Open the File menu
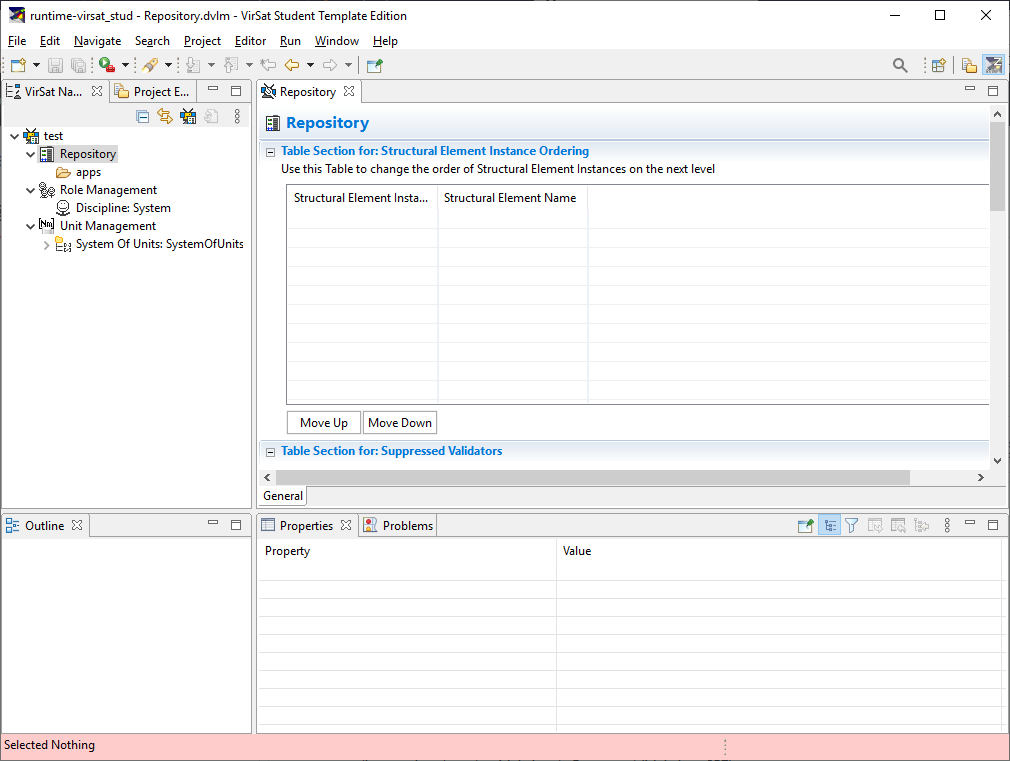Image resolution: width=1010 pixels, height=761 pixels. click(x=17, y=41)
